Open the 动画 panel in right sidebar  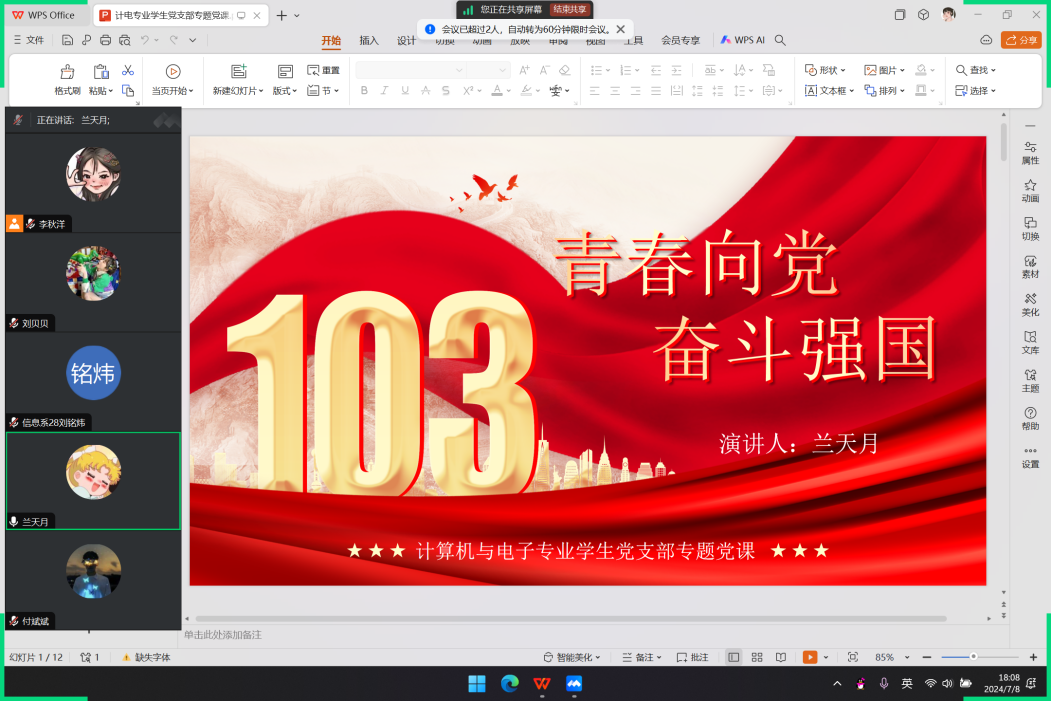(1030, 190)
